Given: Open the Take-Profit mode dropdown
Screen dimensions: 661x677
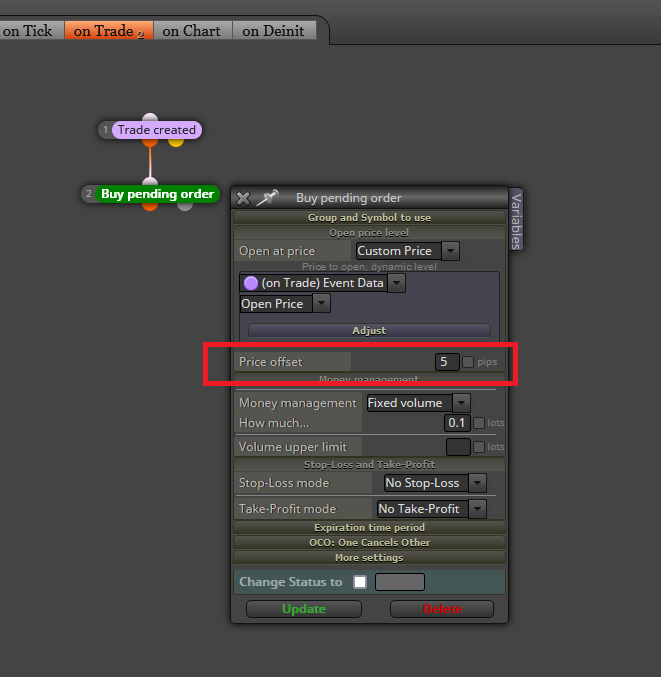Looking at the screenshot, I should pyautogui.click(x=432, y=509).
